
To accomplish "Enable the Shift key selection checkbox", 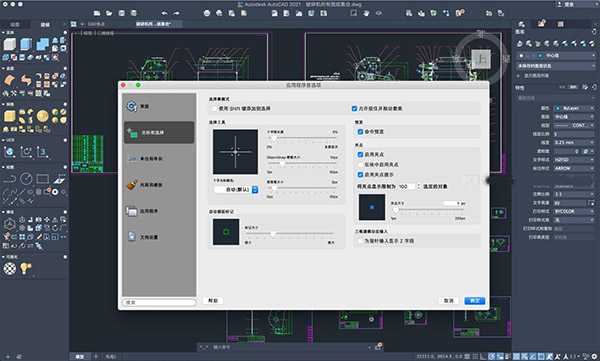I will click(x=214, y=109).
